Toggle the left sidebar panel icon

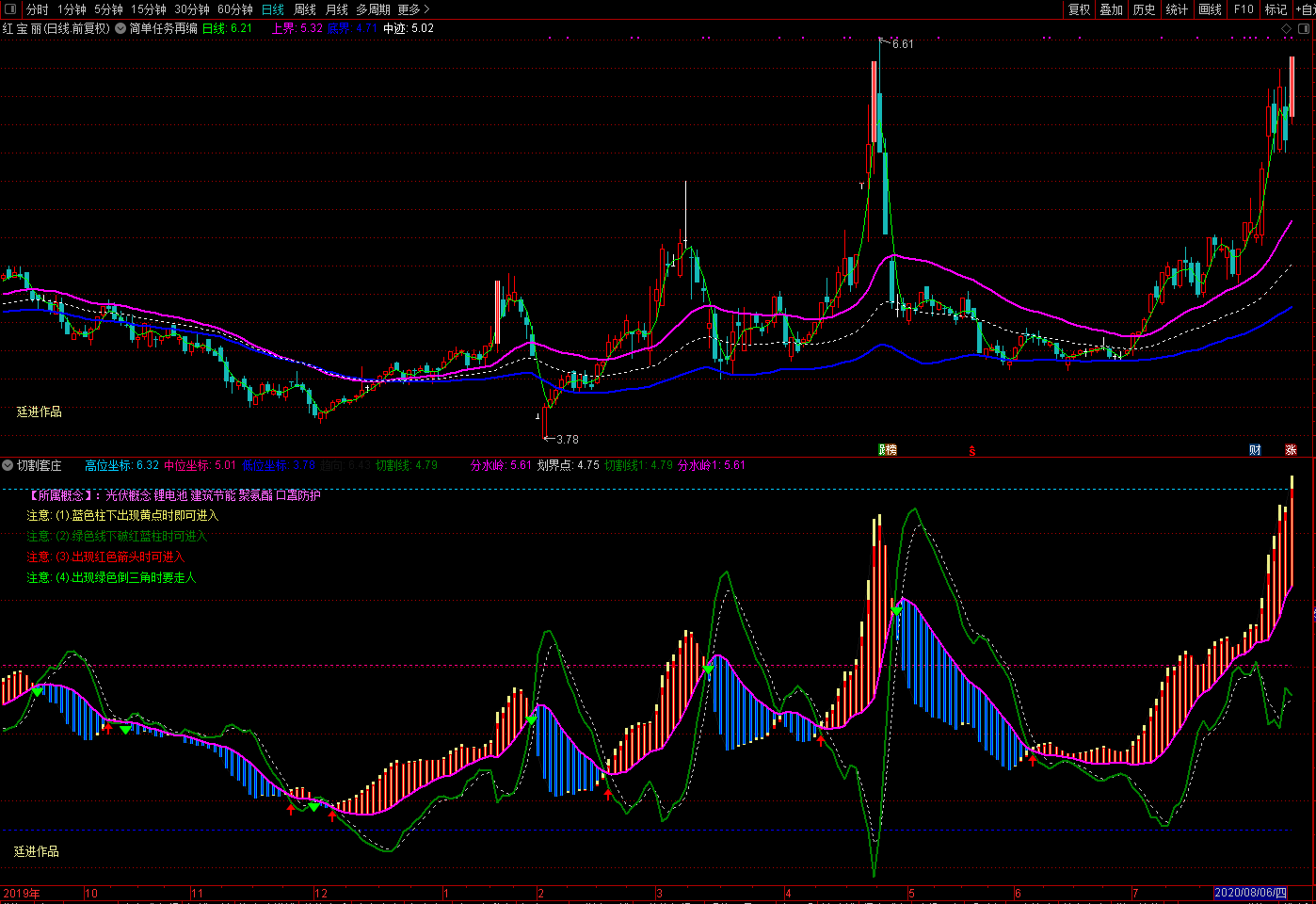click(10, 9)
